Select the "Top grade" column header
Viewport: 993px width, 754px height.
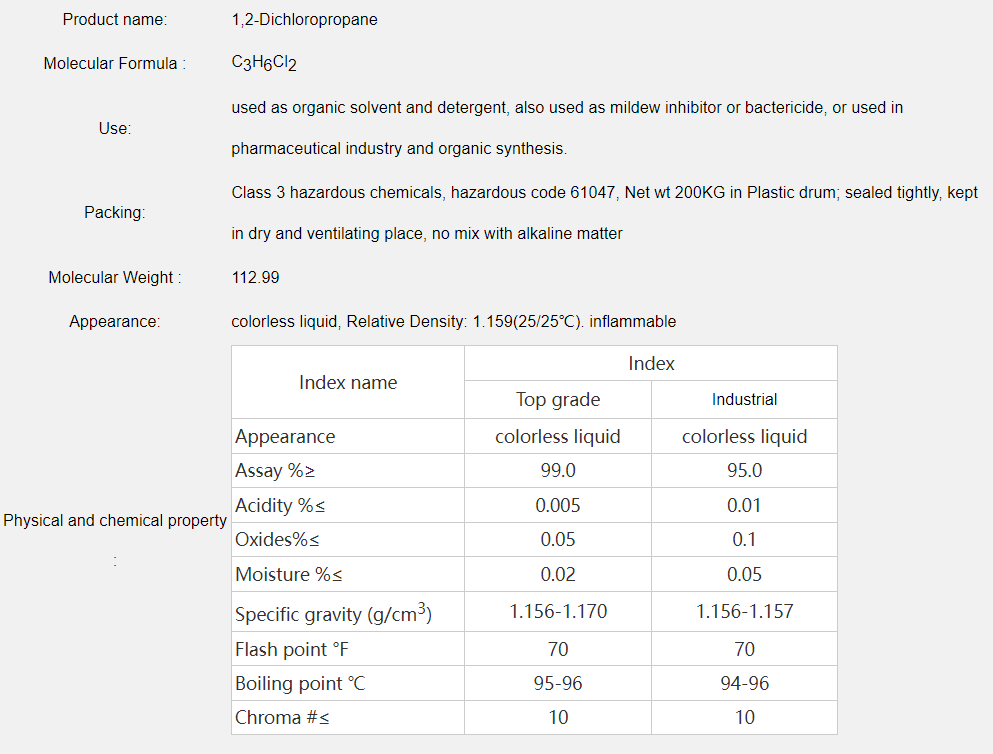pos(558,400)
